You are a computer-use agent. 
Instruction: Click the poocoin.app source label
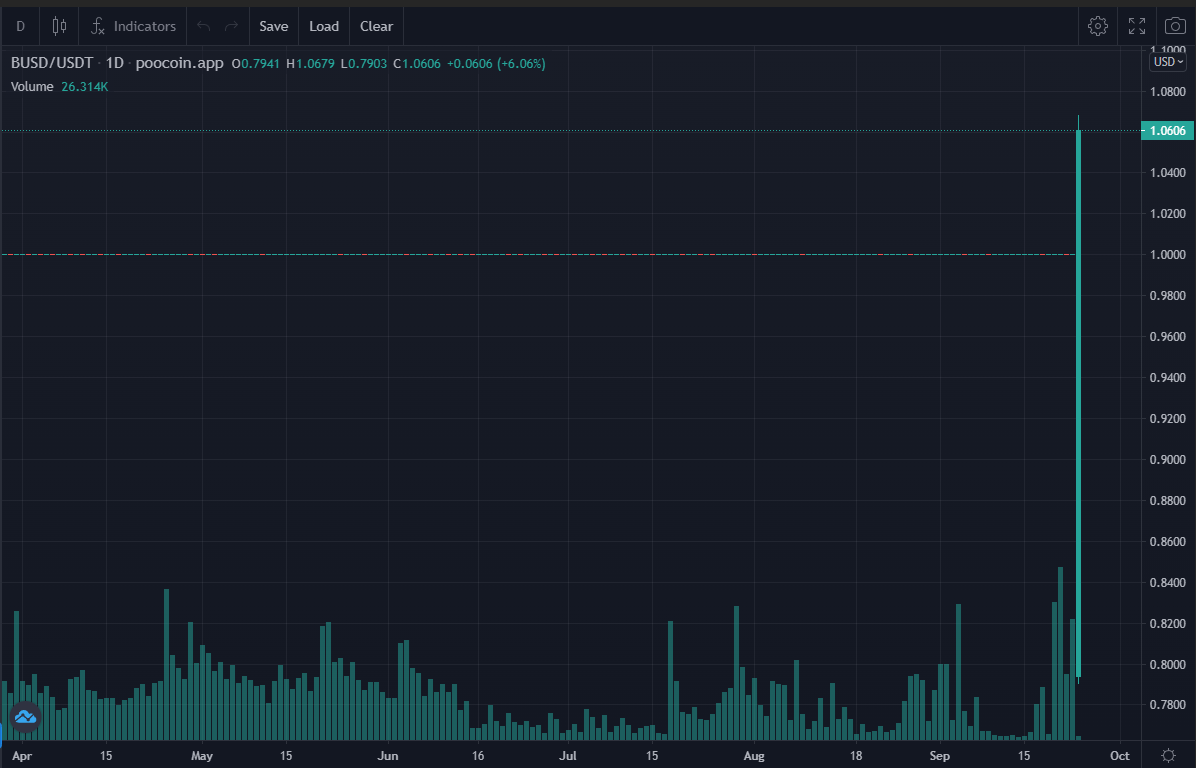click(179, 63)
